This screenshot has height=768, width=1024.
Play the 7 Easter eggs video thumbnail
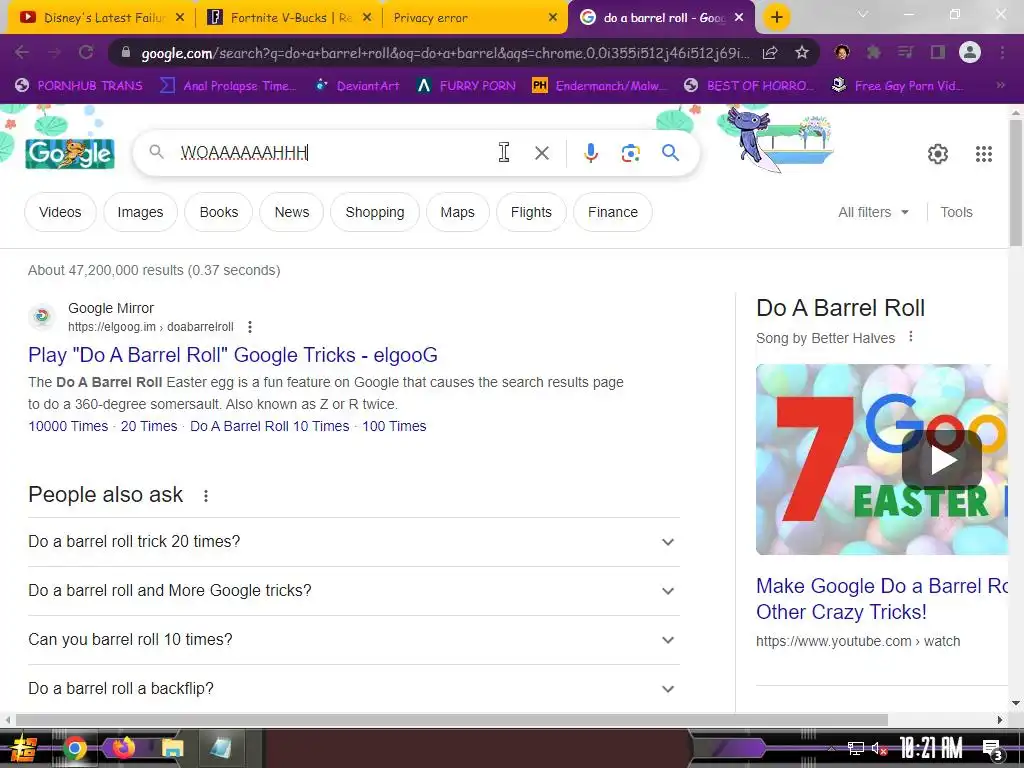tap(882, 460)
